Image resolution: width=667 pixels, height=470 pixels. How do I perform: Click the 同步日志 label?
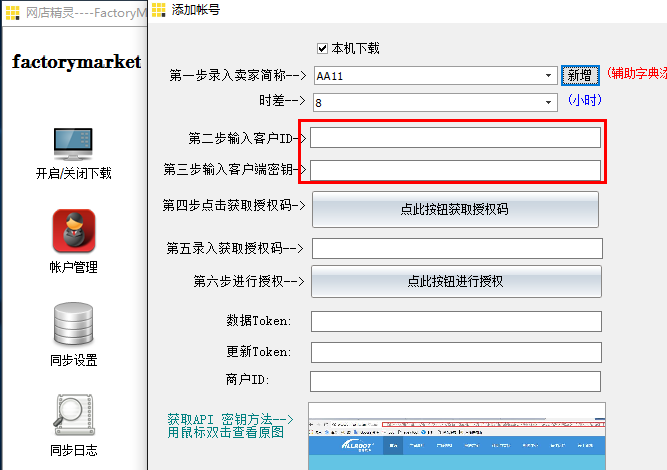74,450
